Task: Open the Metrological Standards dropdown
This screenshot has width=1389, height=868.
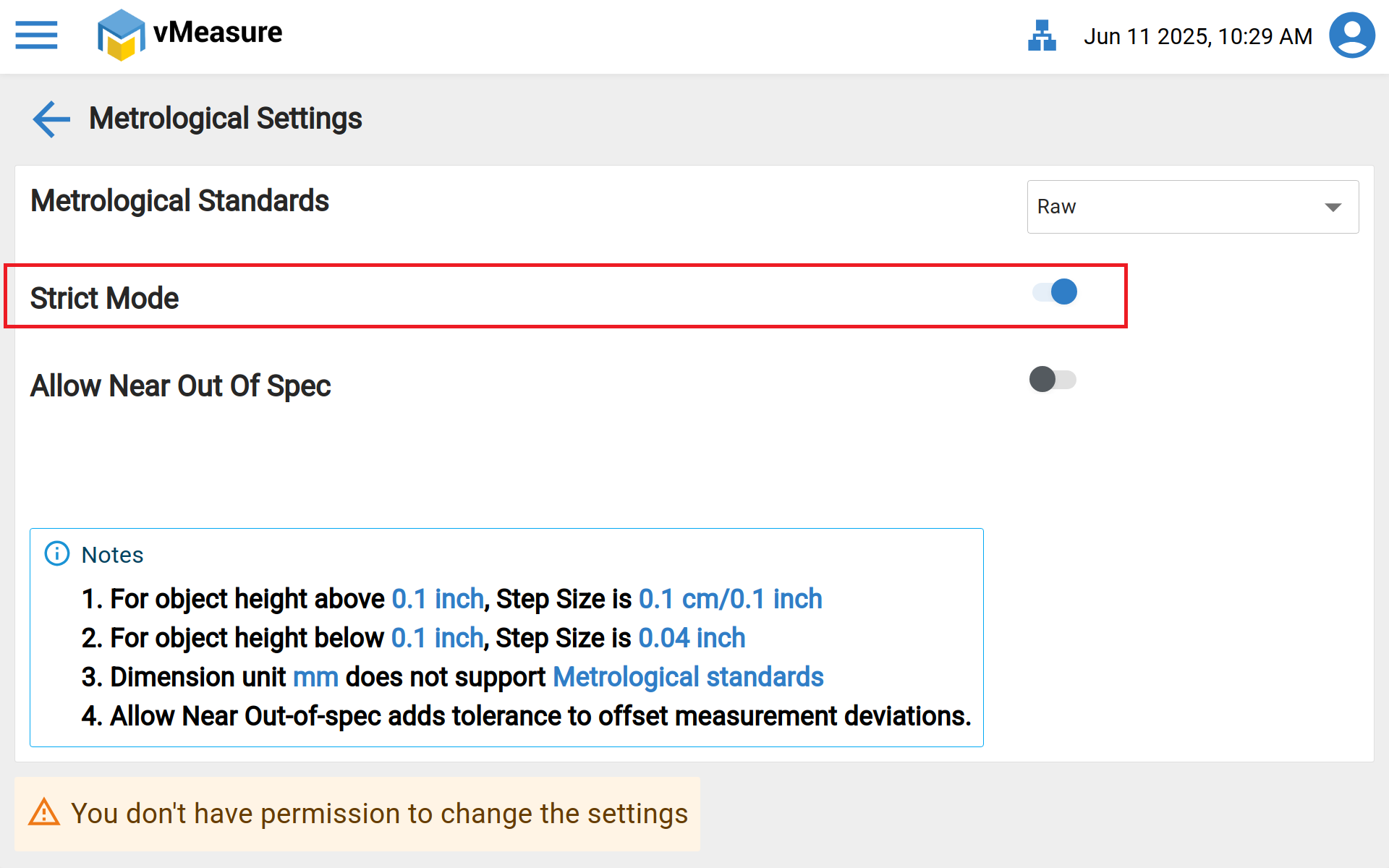Action: click(1192, 207)
